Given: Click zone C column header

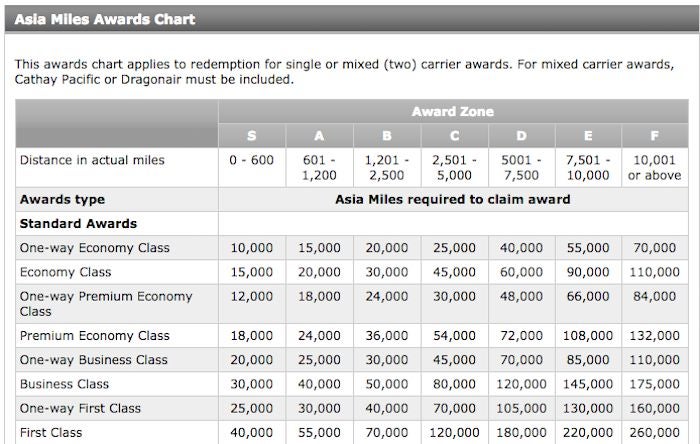Looking at the screenshot, I should pos(454,136).
